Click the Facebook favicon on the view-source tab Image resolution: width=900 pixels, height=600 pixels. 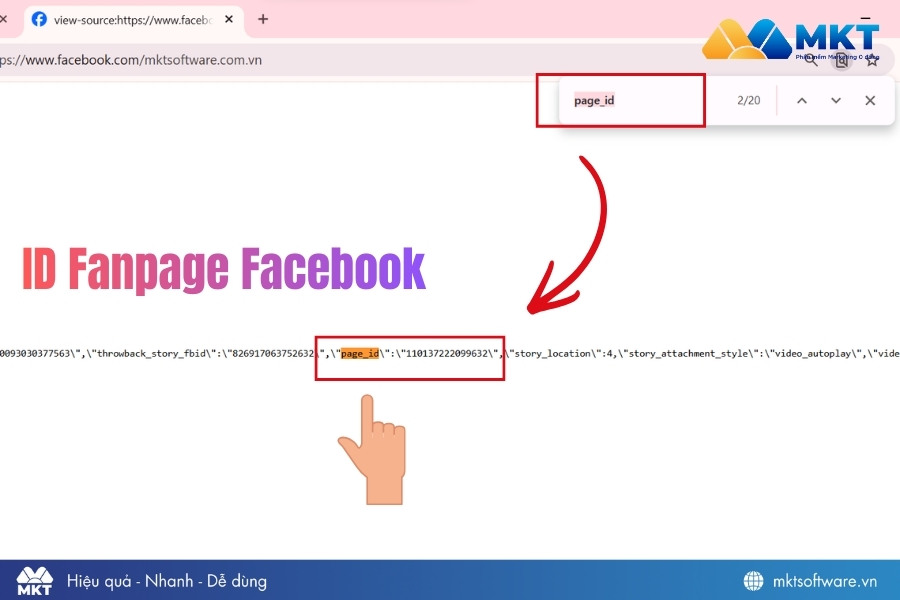coord(38,20)
